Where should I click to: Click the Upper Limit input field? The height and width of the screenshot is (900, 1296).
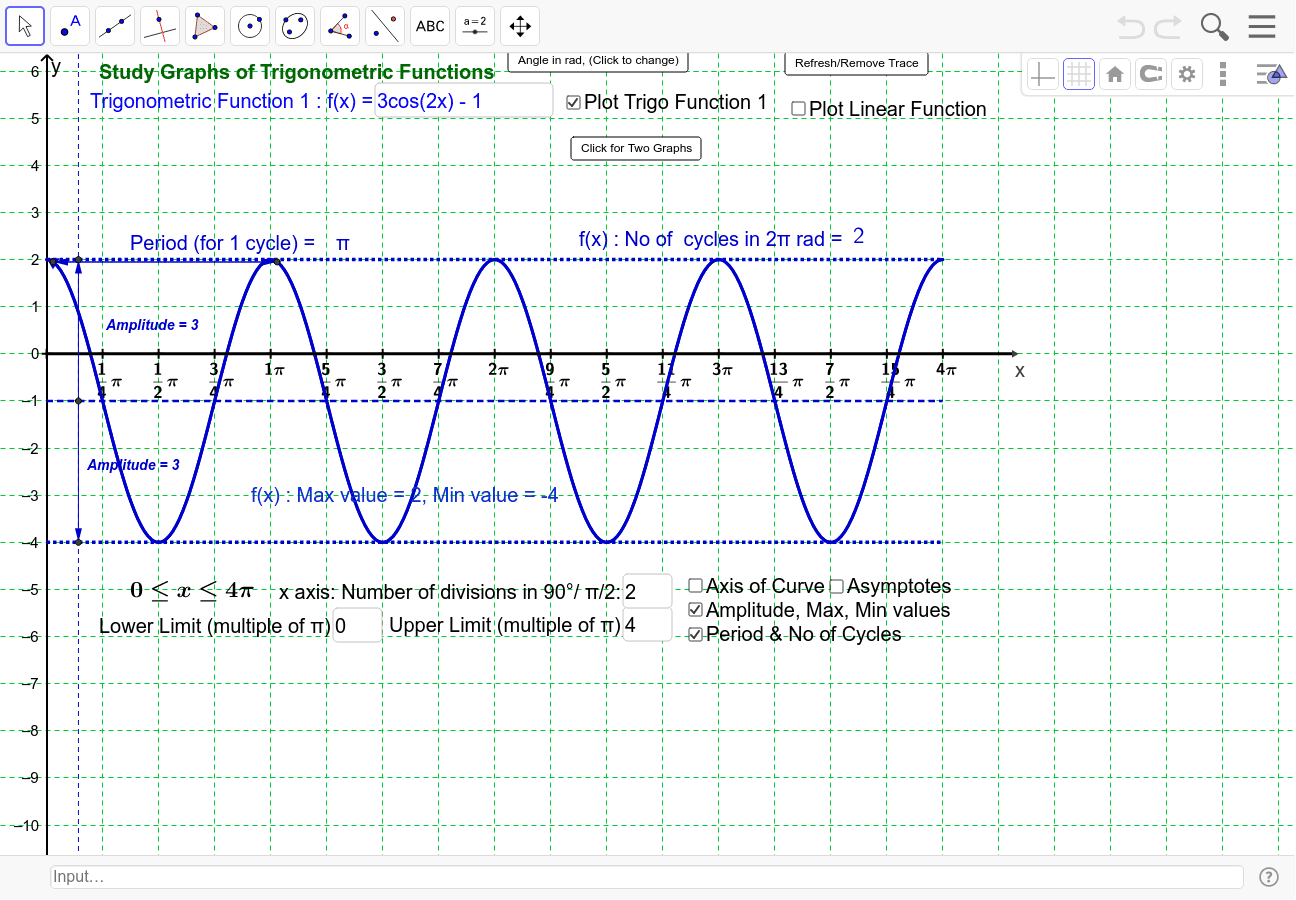tap(647, 625)
